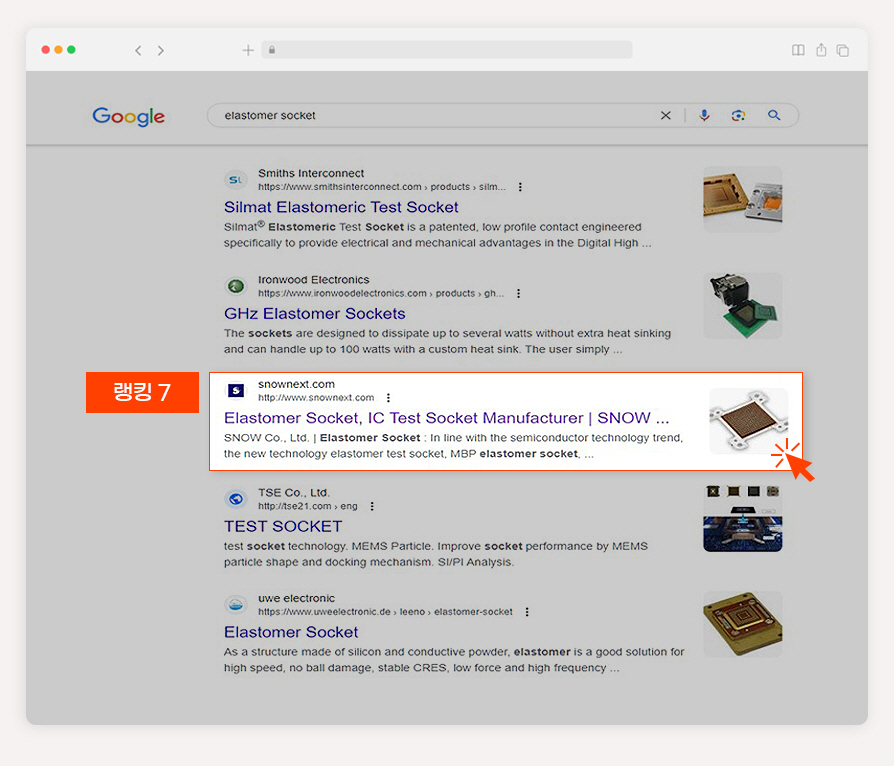Viewport: 894px width, 766px height.
Task: Open more options for TSE Co. result
Action: (372, 506)
